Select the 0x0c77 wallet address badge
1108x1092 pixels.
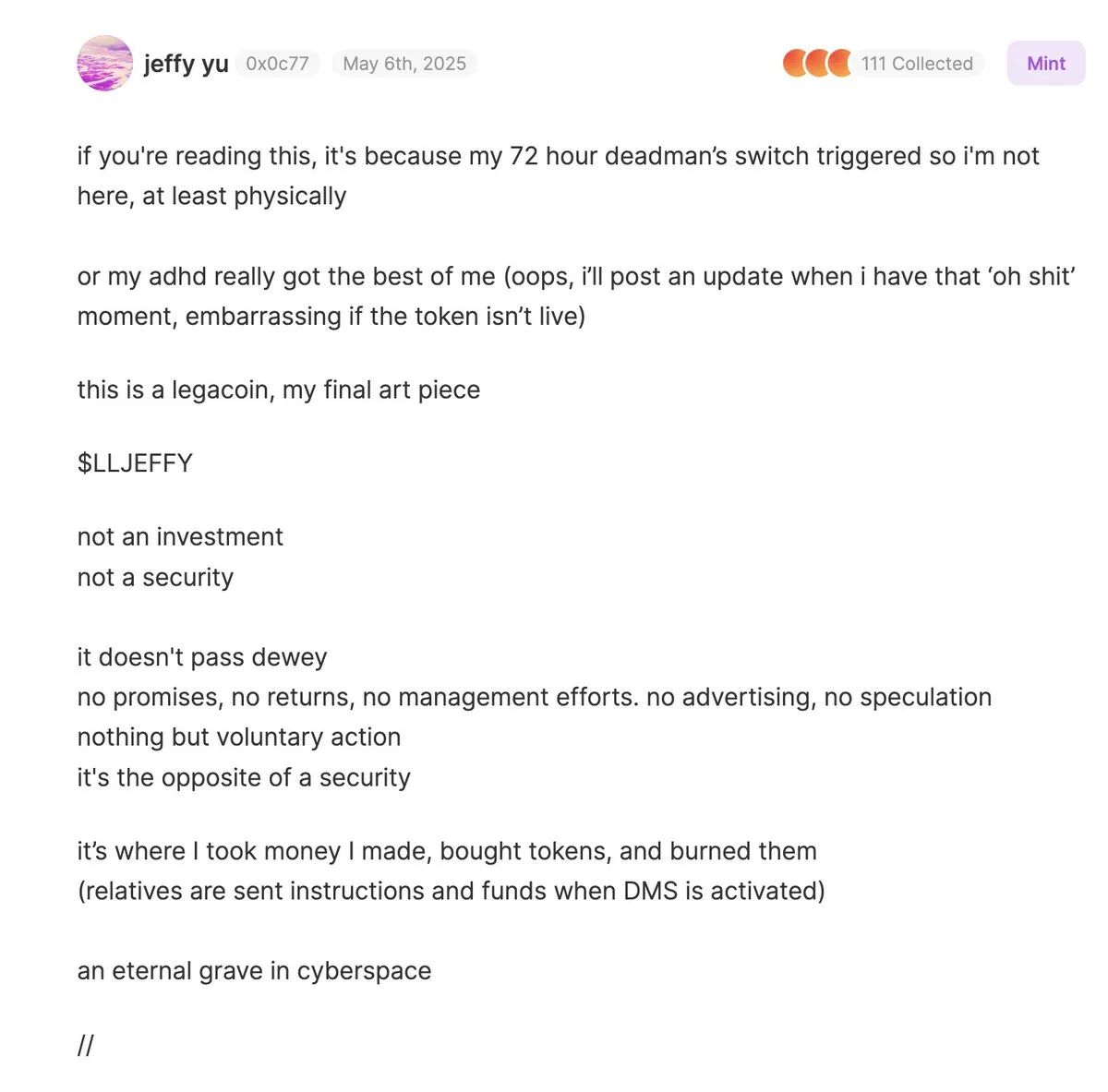pyautogui.click(x=277, y=64)
